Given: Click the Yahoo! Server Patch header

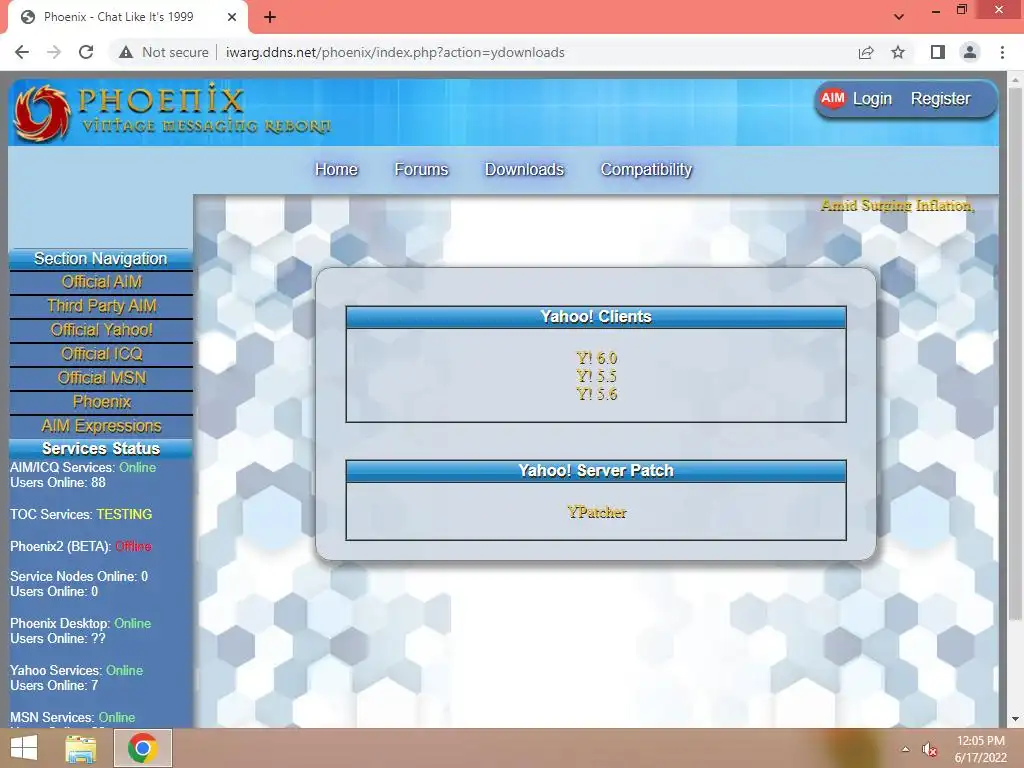Looking at the screenshot, I should 596,471.
